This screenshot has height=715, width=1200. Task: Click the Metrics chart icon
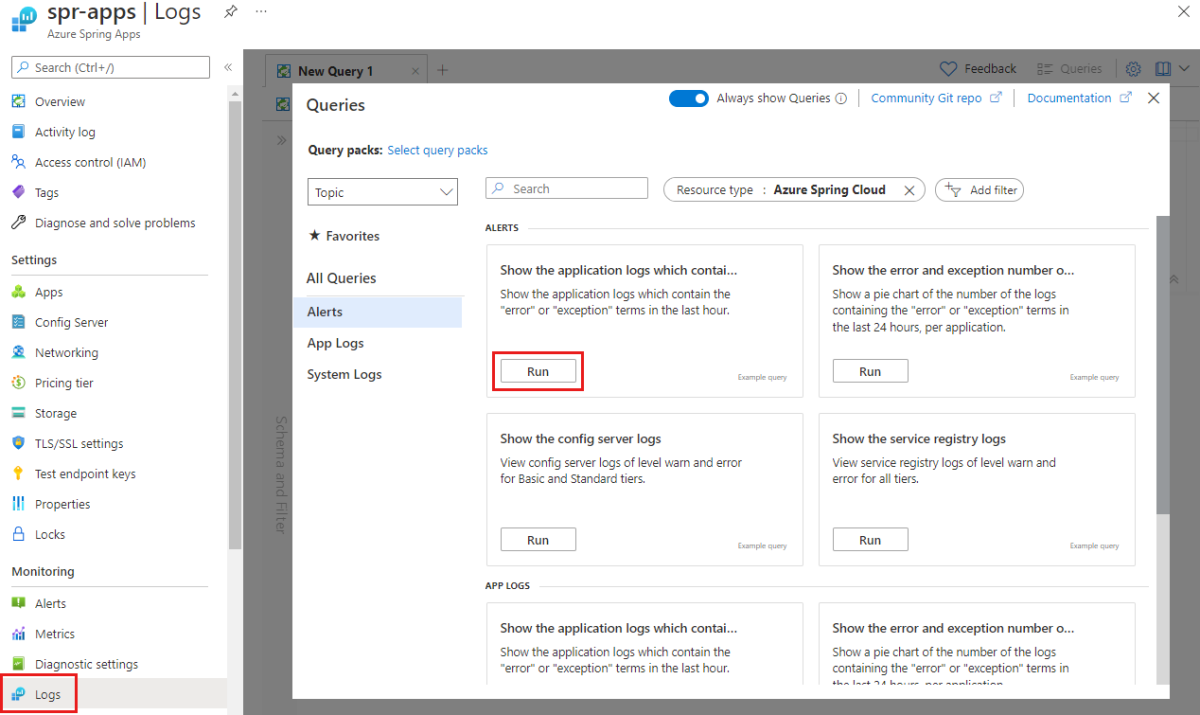click(18, 633)
